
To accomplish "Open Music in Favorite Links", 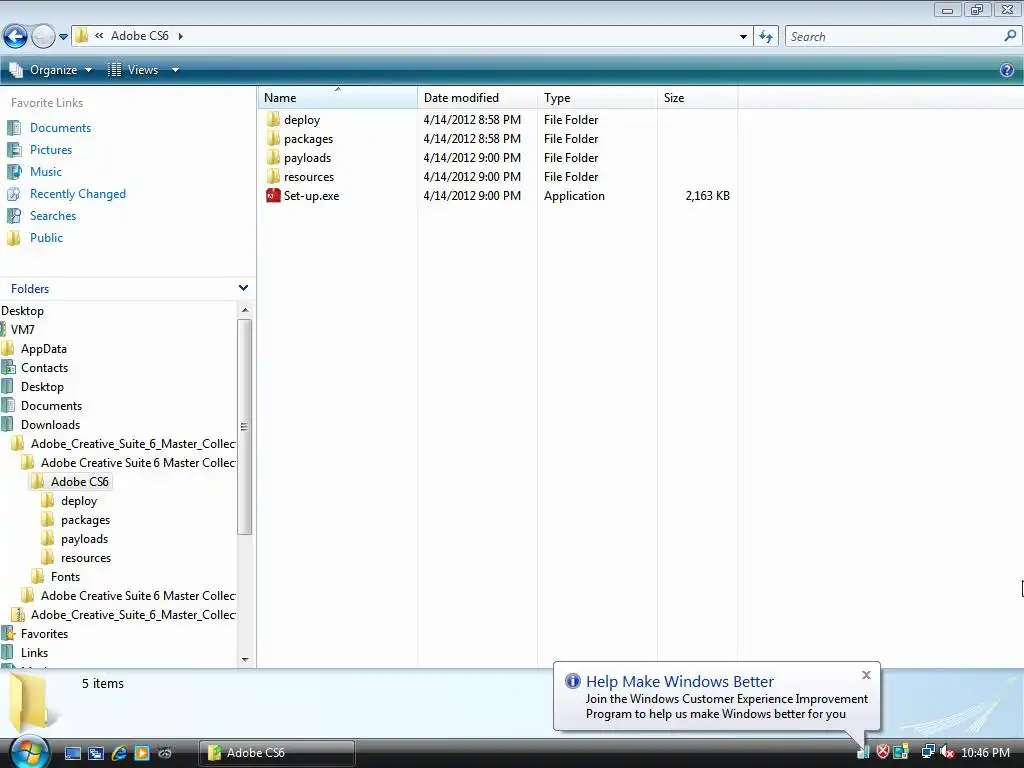I will pos(46,172).
